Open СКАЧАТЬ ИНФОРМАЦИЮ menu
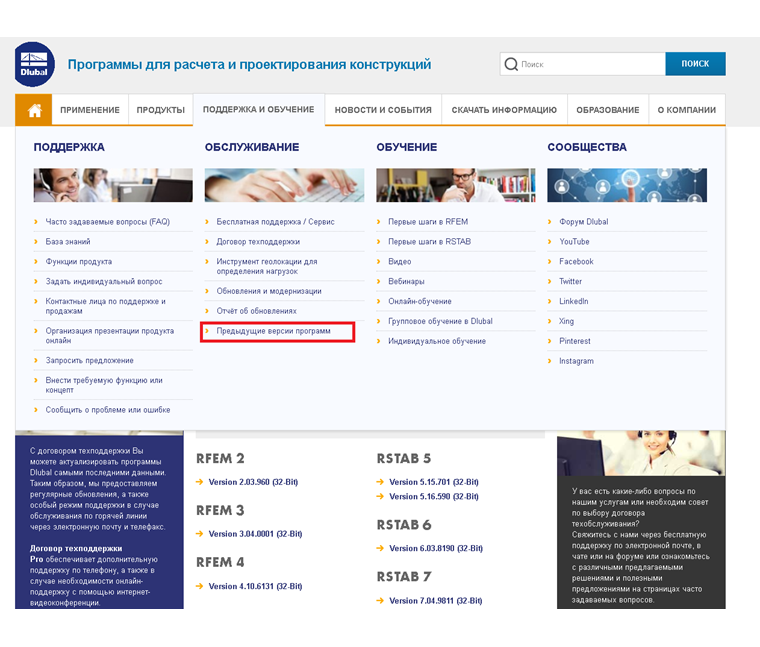Image resolution: width=760 pixels, height=647 pixels. tap(504, 110)
